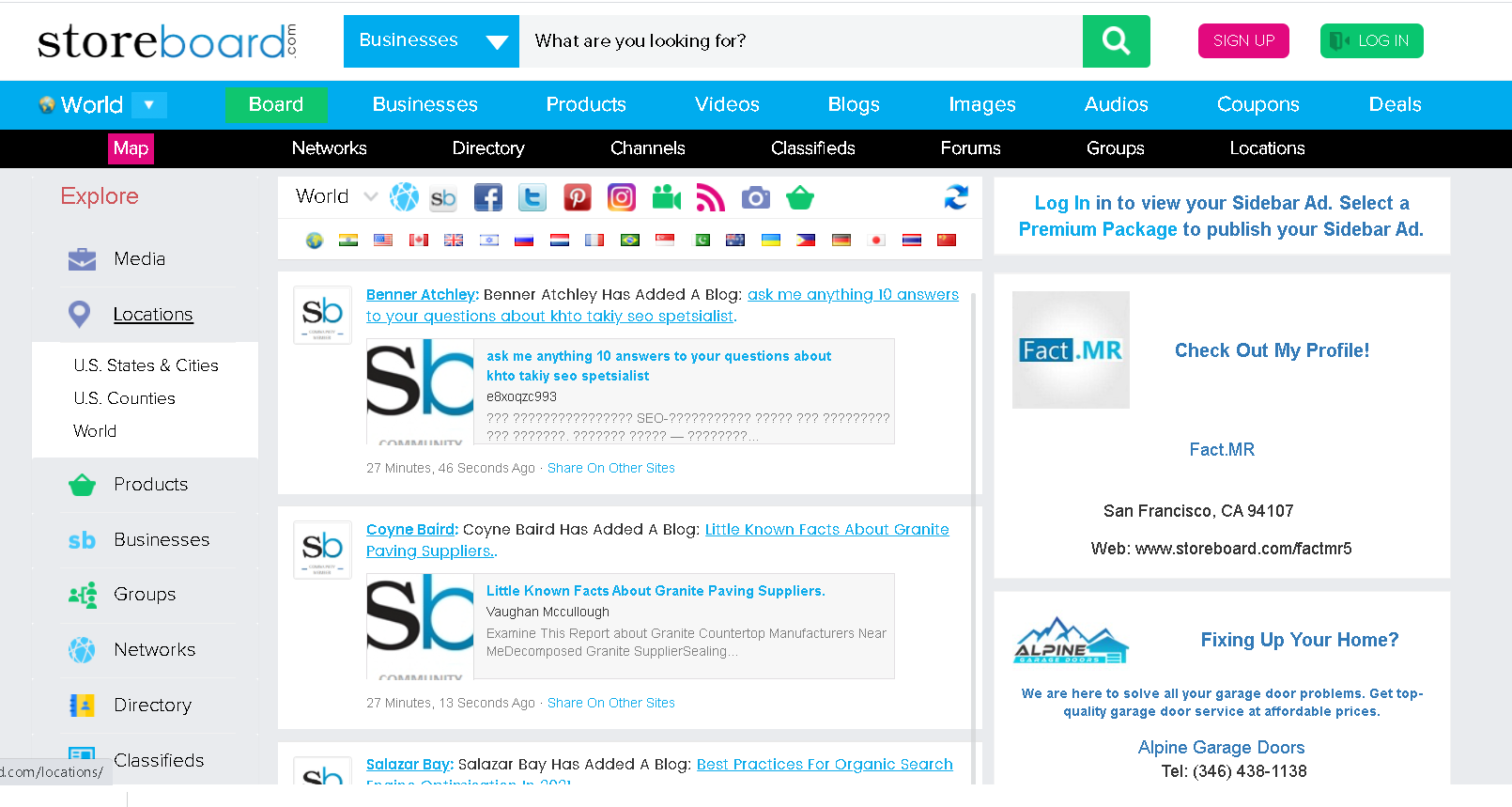This screenshot has height=807, width=1512.
Task: Select the Instagram feed icon
Action: (x=622, y=197)
